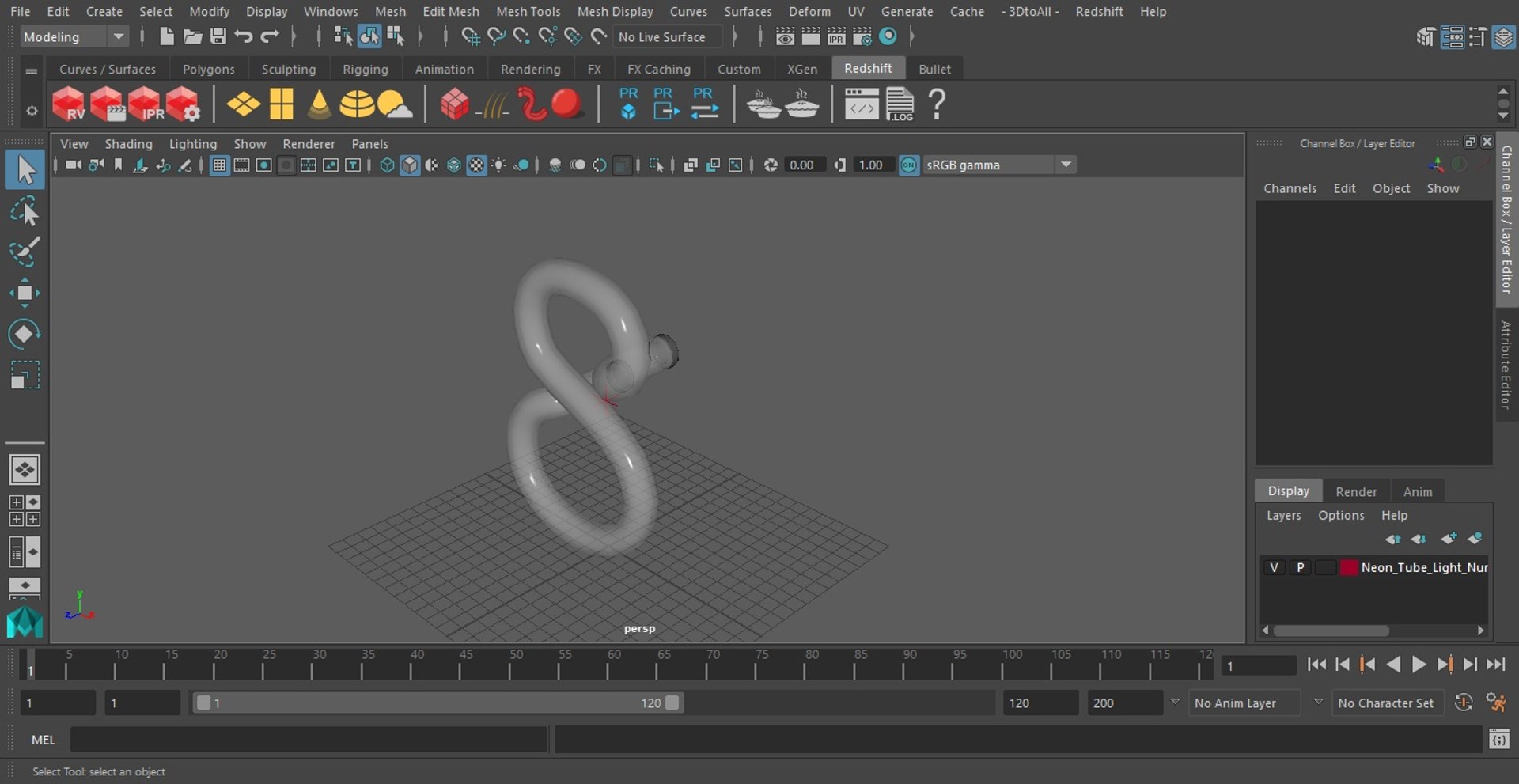The image size is (1519, 784).
Task: Click the time range slider bar
Action: 438,703
